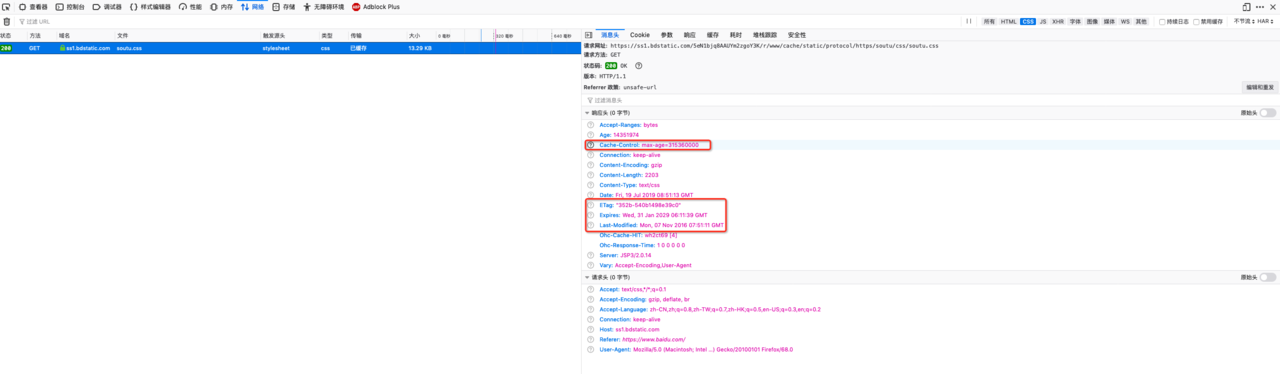The width and height of the screenshot is (1280, 374).
Task: Open the 无障碍环境 accessibility panel
Action: (323, 6)
